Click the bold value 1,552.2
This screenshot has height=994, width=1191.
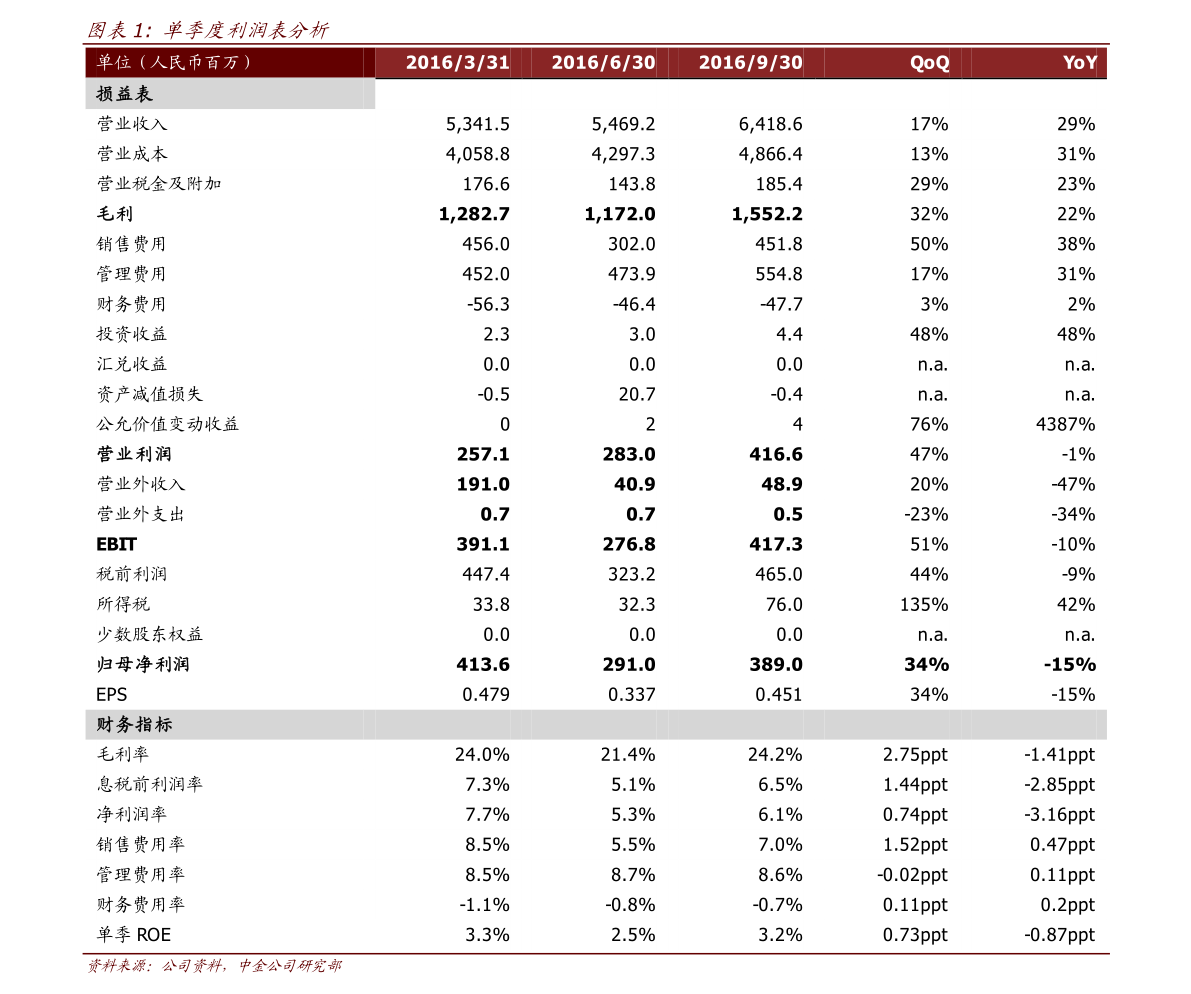point(767,214)
